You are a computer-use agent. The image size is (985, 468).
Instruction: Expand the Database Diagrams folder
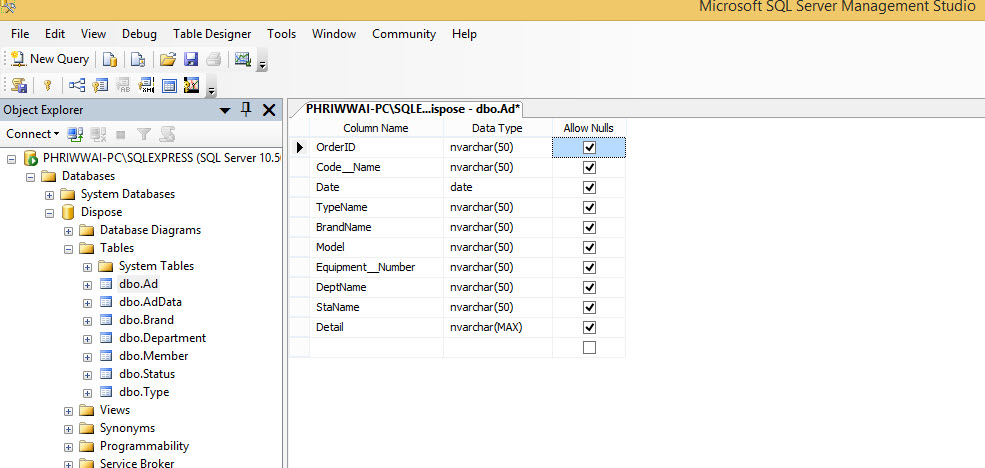pos(68,231)
